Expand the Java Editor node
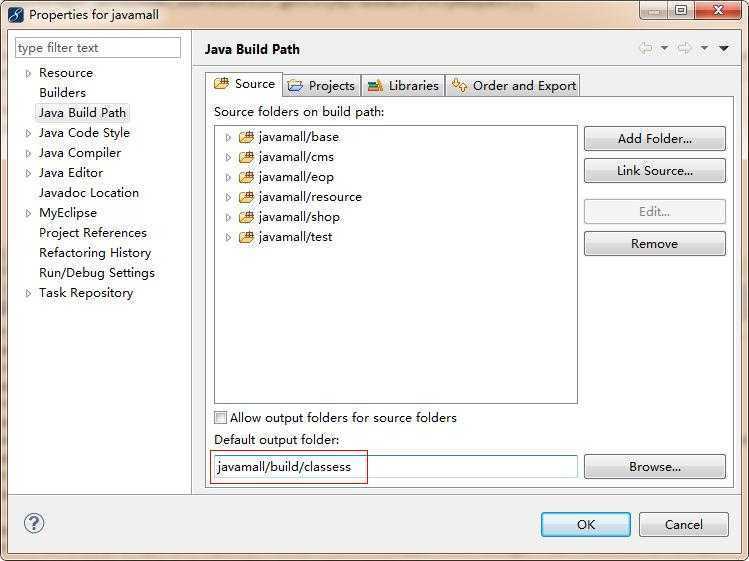The width and height of the screenshot is (749, 561). 28,173
